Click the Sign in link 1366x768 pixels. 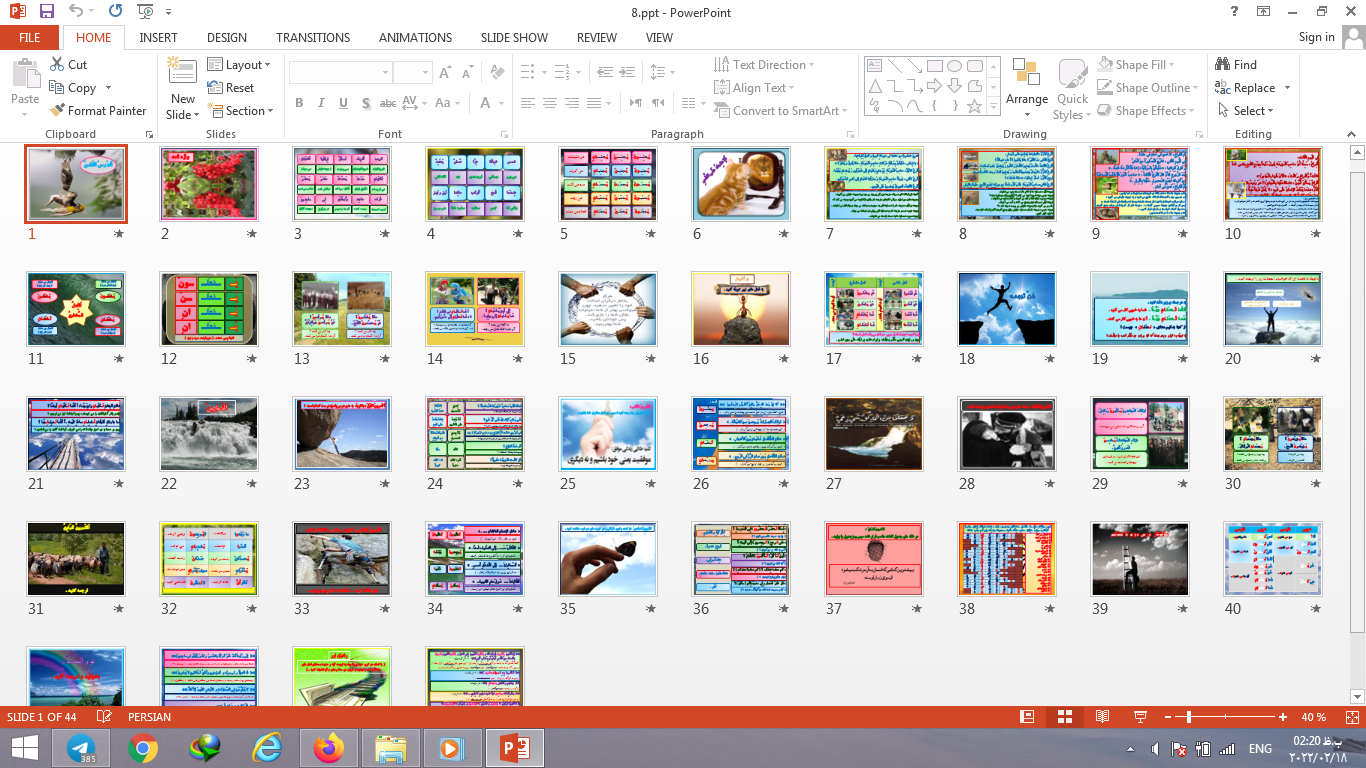click(x=1316, y=37)
